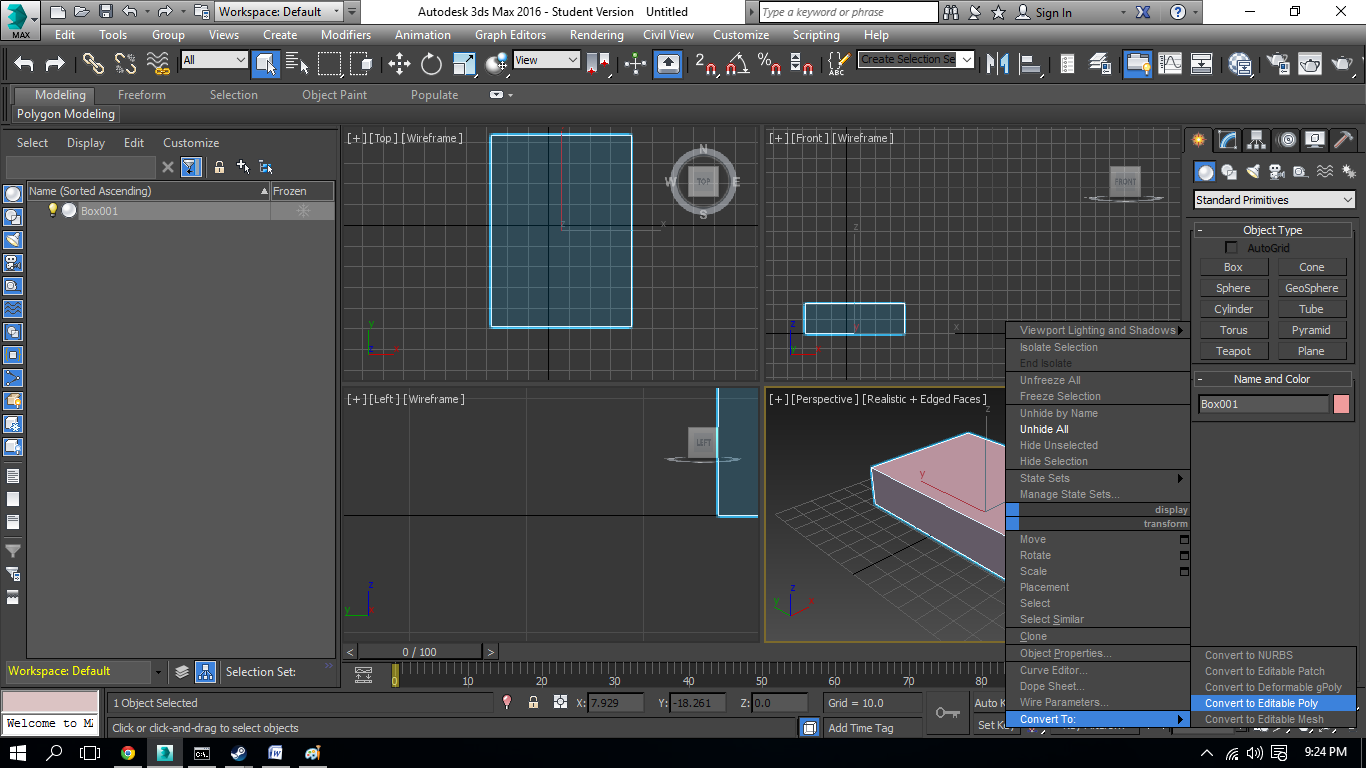This screenshot has width=1366, height=768.
Task: Select the Helpers category in Create panel
Action: click(x=1300, y=172)
